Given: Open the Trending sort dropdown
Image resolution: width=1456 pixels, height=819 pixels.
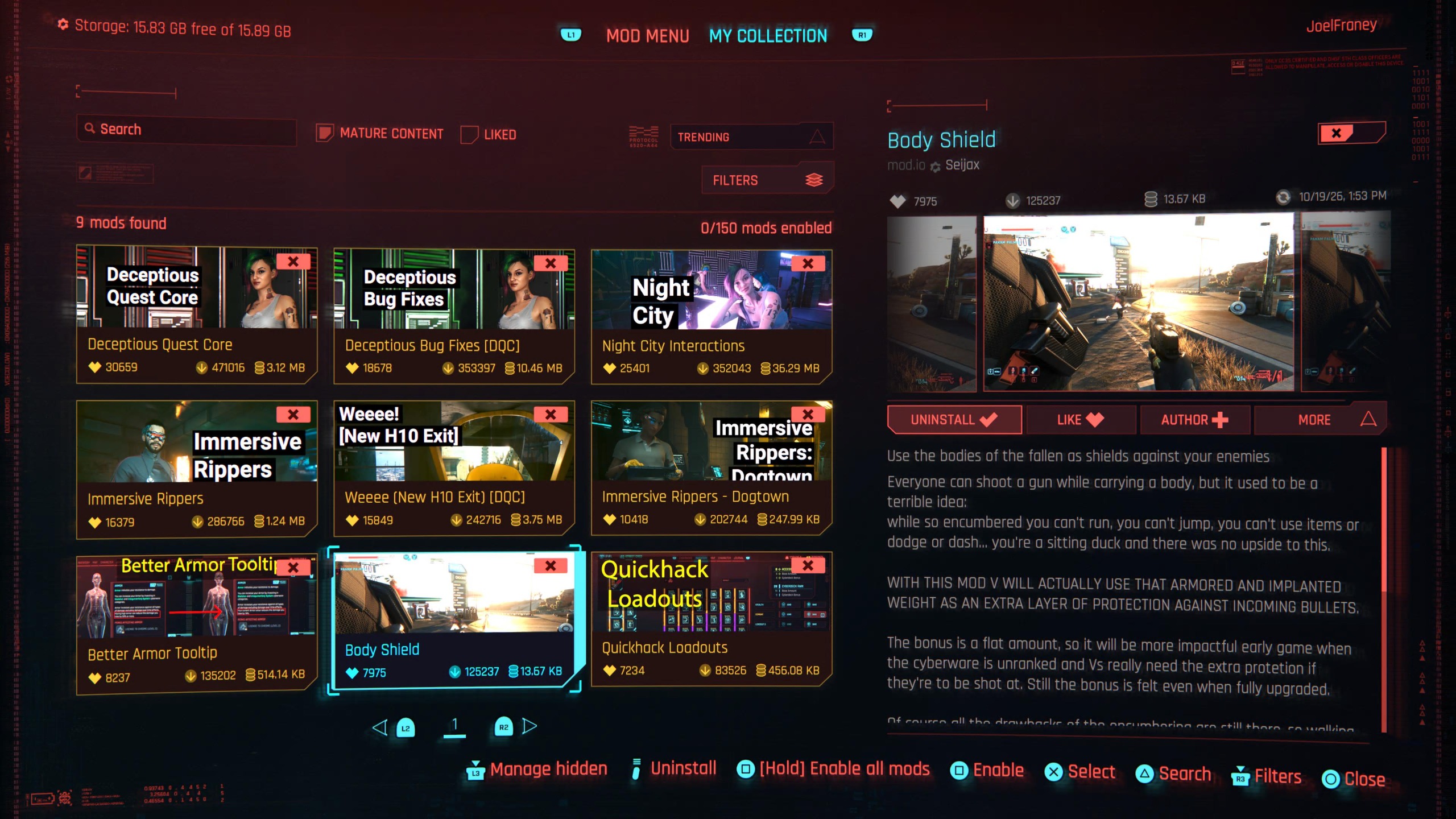Looking at the screenshot, I should [x=752, y=137].
